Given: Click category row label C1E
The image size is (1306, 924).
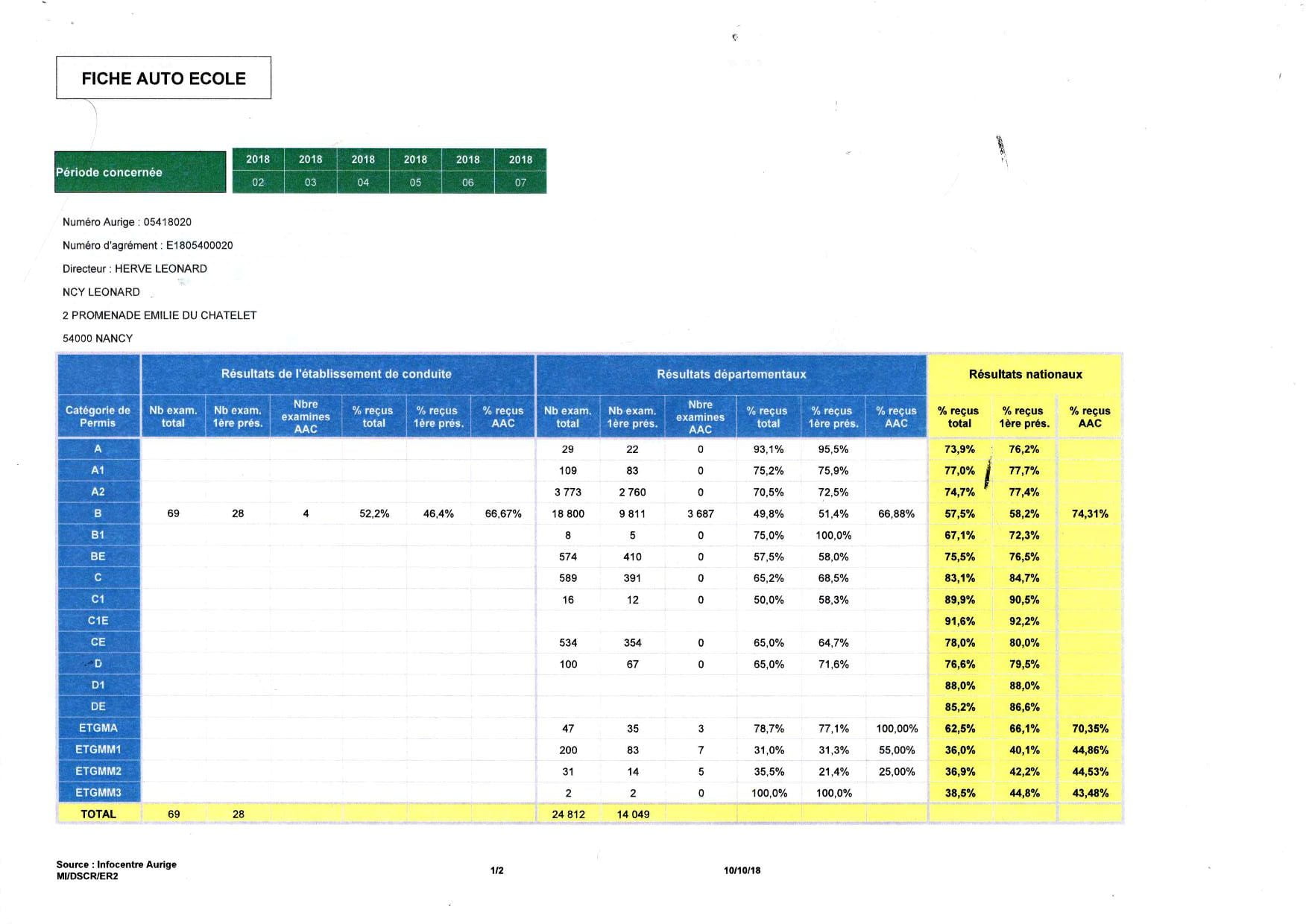Looking at the screenshot, I should click(x=98, y=621).
